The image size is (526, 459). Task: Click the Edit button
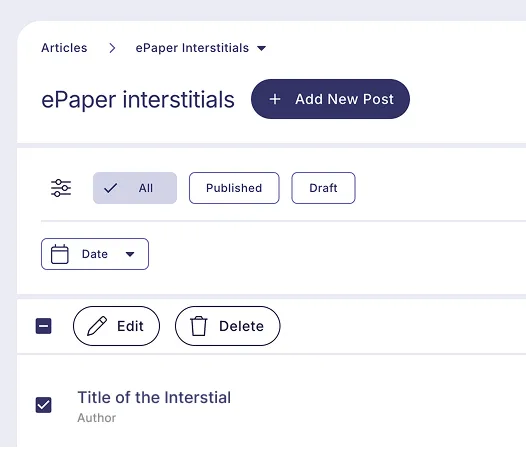click(x=116, y=326)
